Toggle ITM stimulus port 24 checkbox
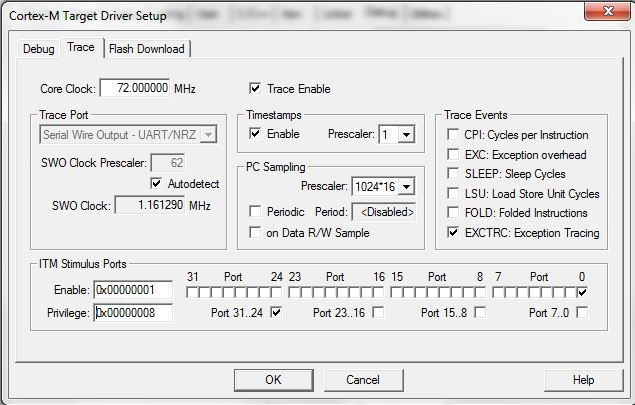635x405 pixels. coord(276,292)
